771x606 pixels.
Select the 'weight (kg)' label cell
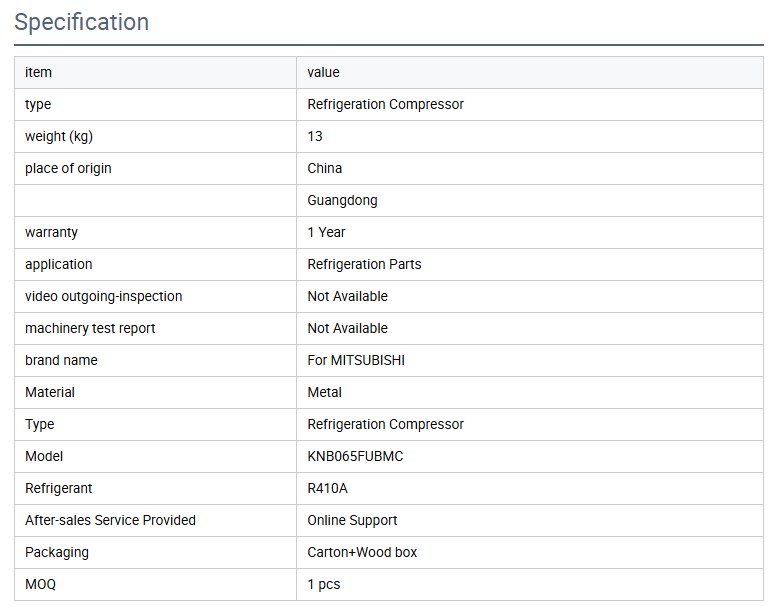59,136
